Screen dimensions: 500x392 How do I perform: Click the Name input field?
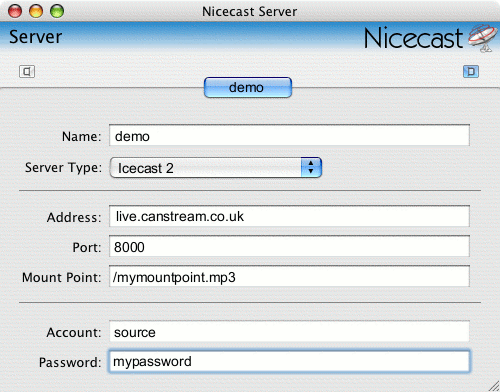289,135
